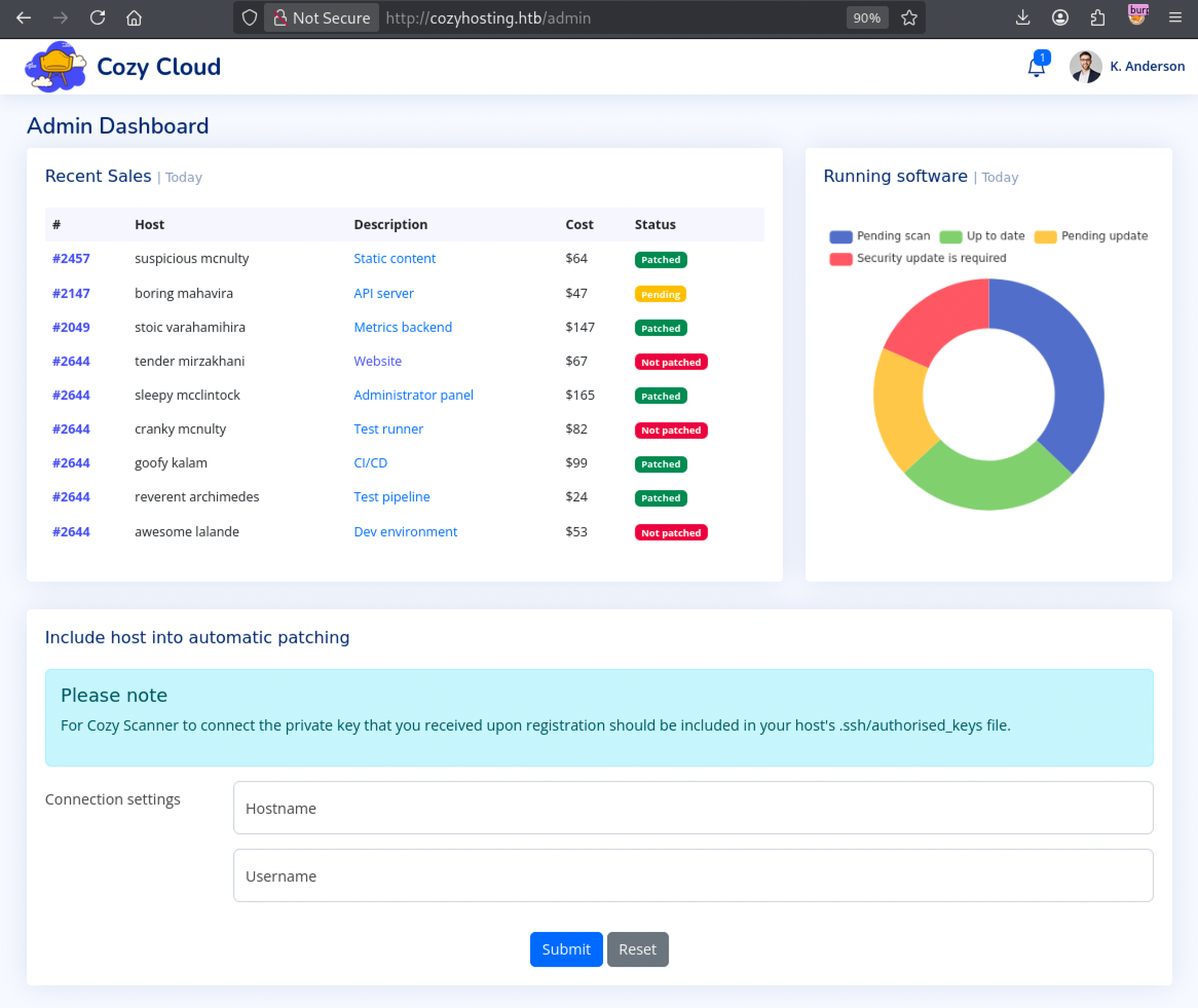Open the notifications bell icon
Viewport: 1198px width, 1008px height.
coord(1036,67)
